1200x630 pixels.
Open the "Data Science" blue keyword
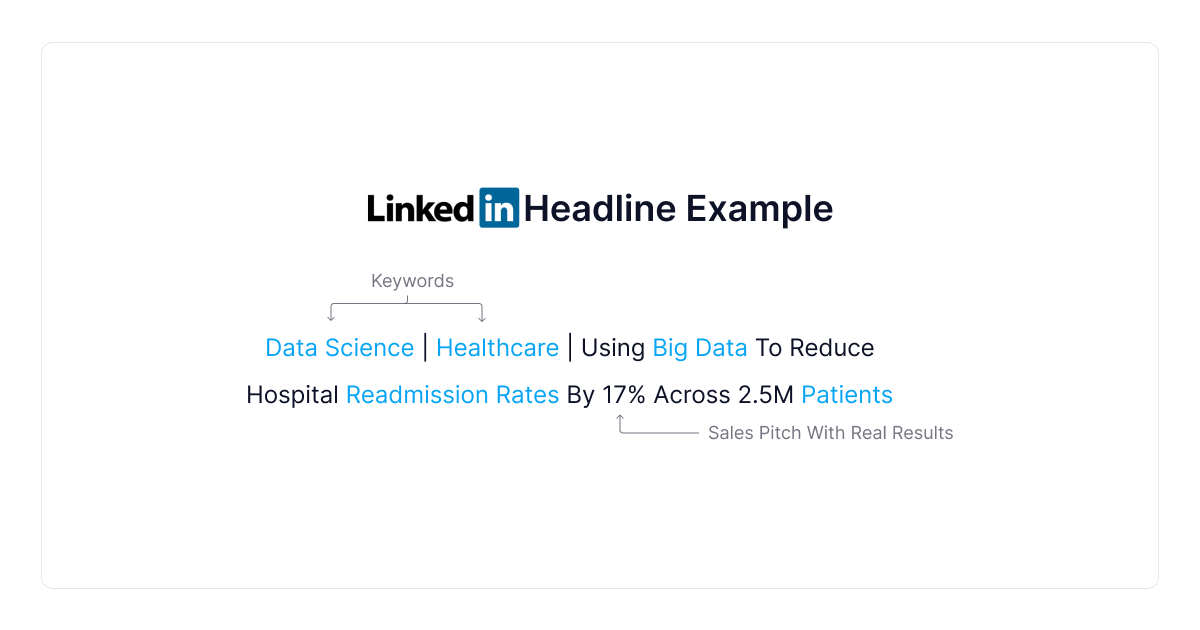tap(339, 348)
